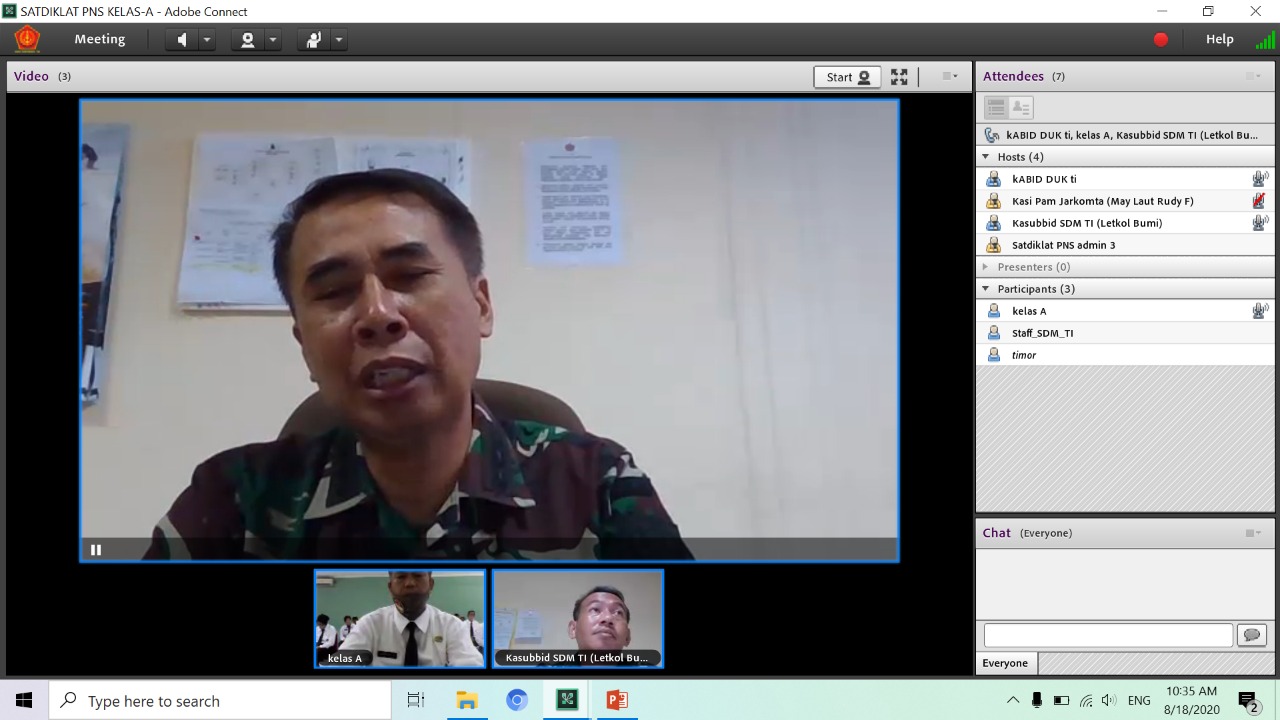Open the Meeting menu
The image size is (1280, 720).
pos(100,39)
